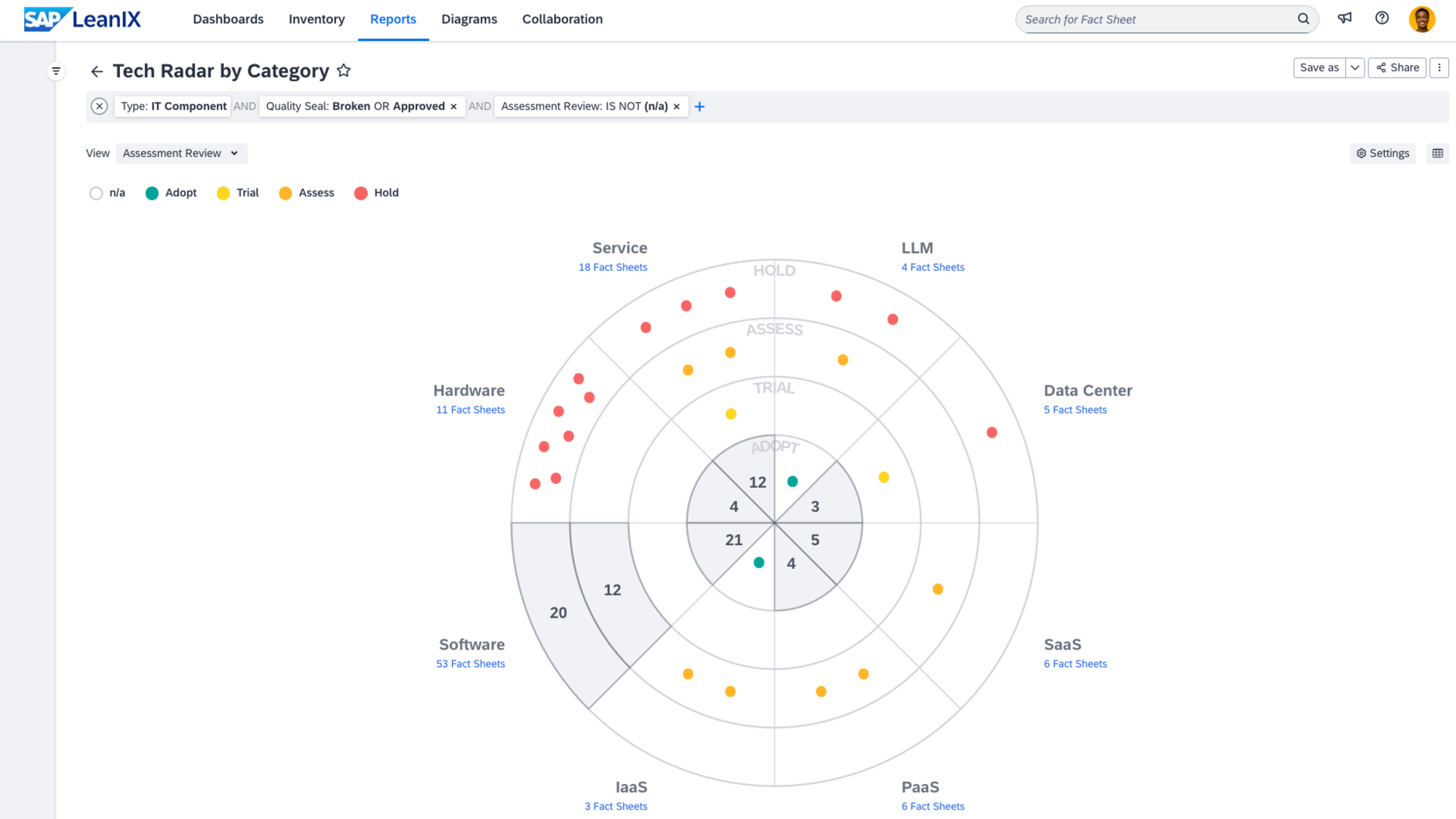
Task: Favorite the report via the star icon
Action: click(x=344, y=70)
